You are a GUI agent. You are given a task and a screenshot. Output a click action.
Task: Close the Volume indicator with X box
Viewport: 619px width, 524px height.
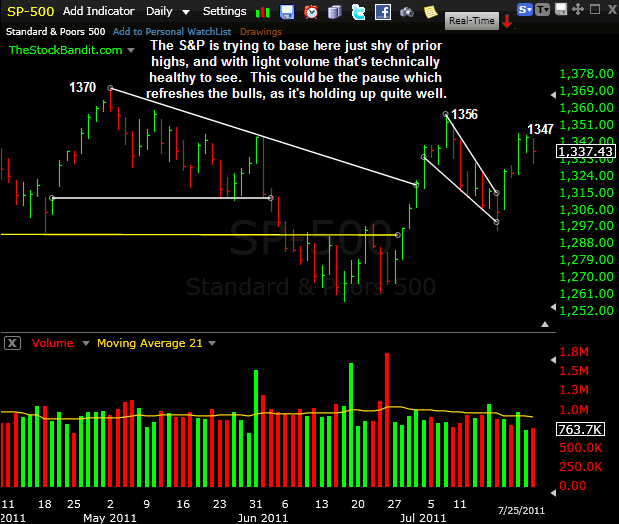coord(12,343)
